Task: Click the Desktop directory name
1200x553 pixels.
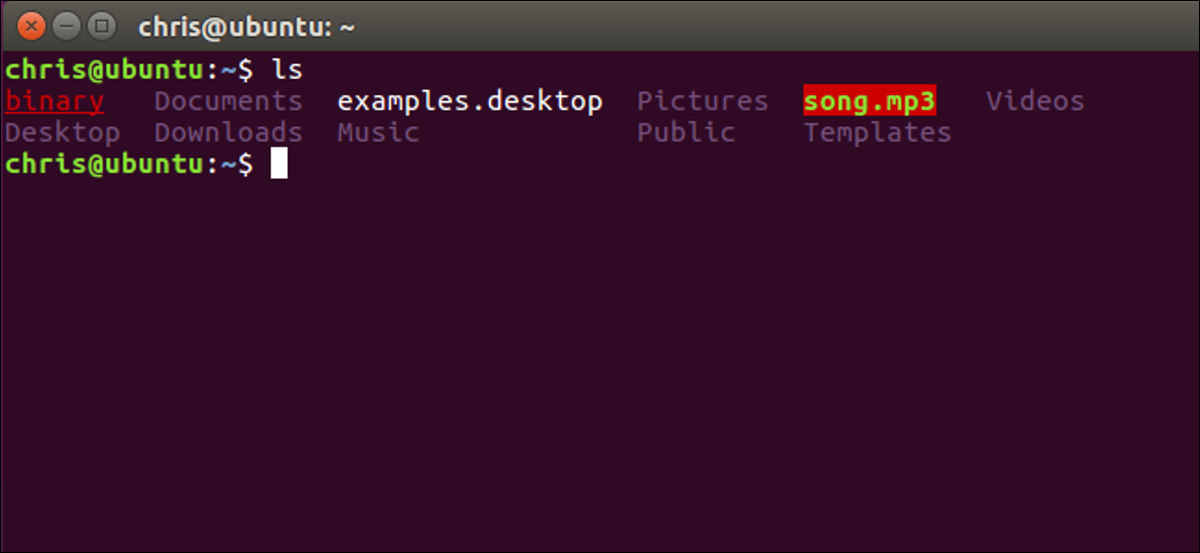Action: [62, 133]
